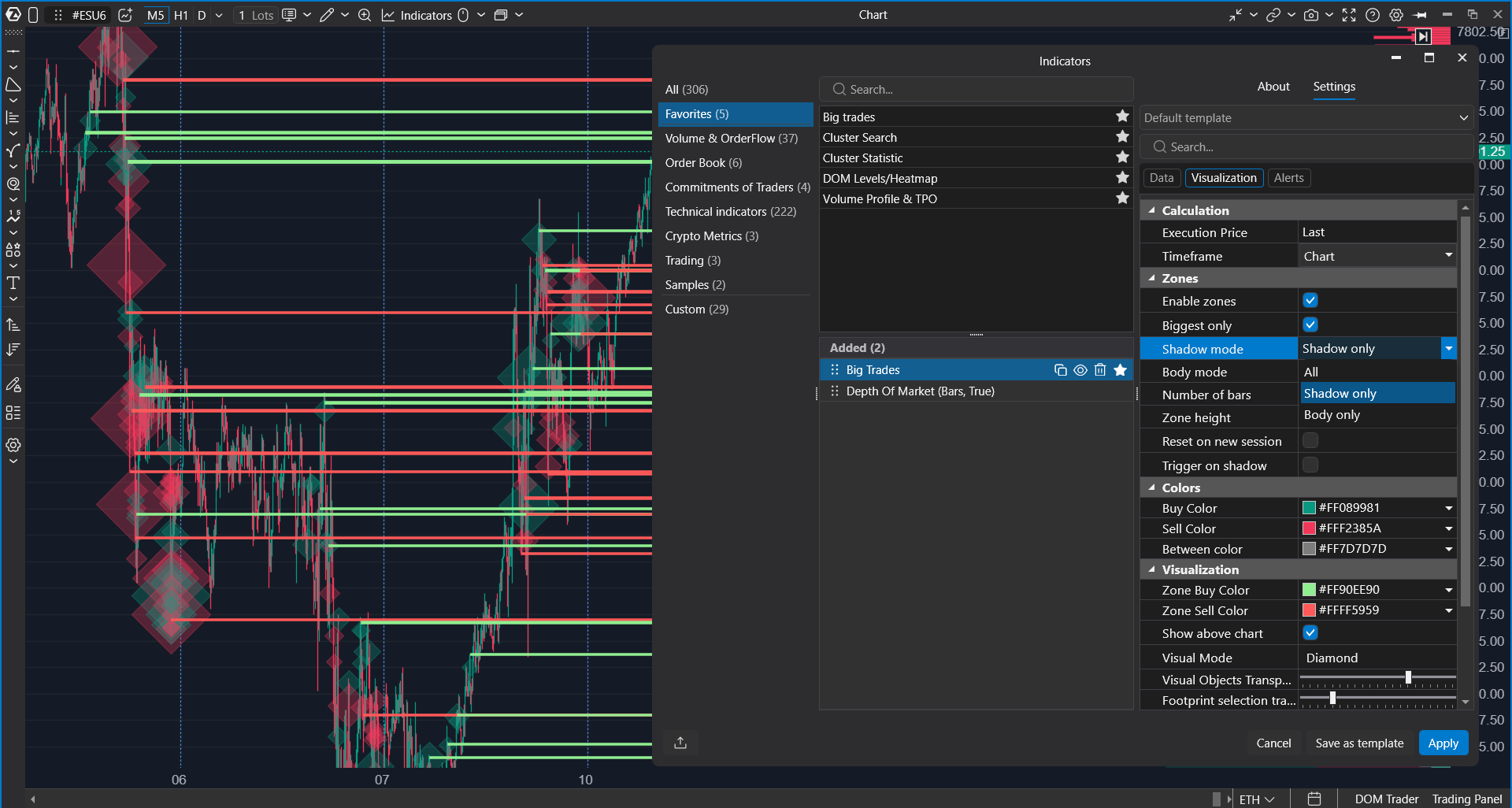Screen dimensions: 1512x808
Task: Disable the Show above chart checkbox
Action: point(1310,633)
